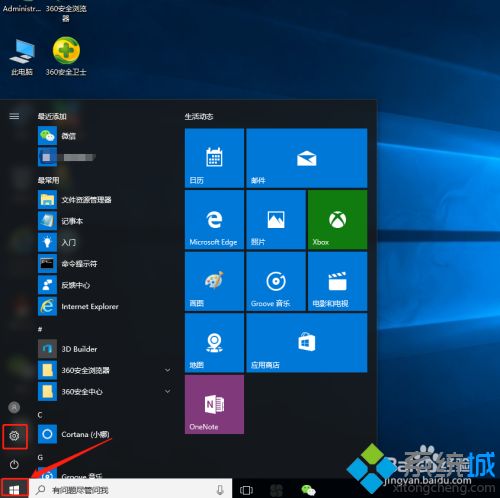The image size is (500, 498).
Task: Open the 应用商店 store tile
Action: (x=307, y=343)
